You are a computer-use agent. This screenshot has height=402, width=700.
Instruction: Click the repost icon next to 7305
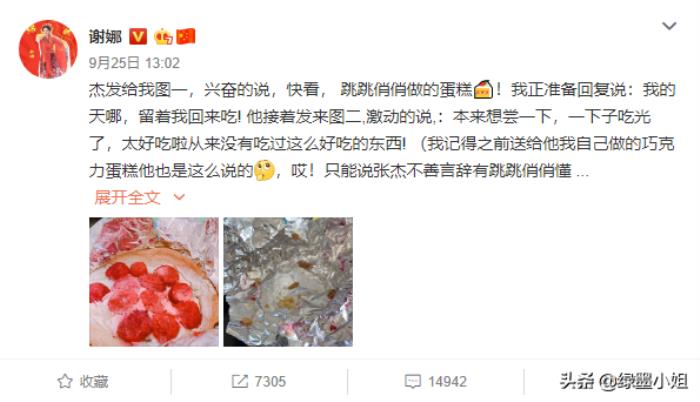click(239, 381)
